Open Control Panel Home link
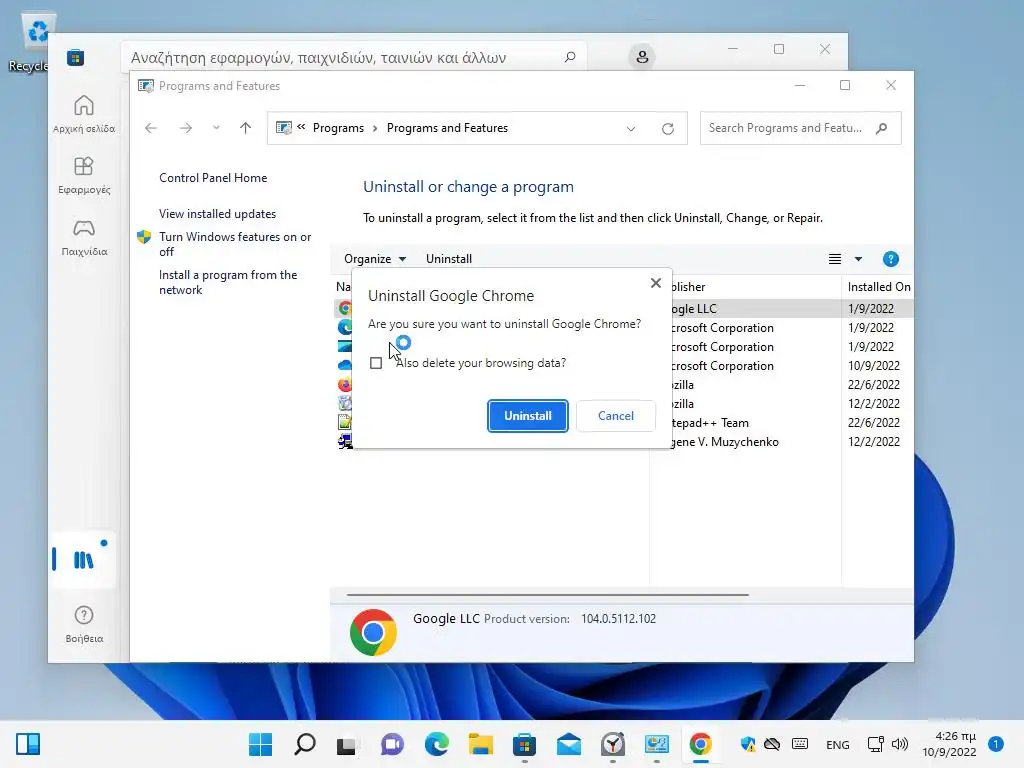The height and width of the screenshot is (768, 1024). [213, 178]
